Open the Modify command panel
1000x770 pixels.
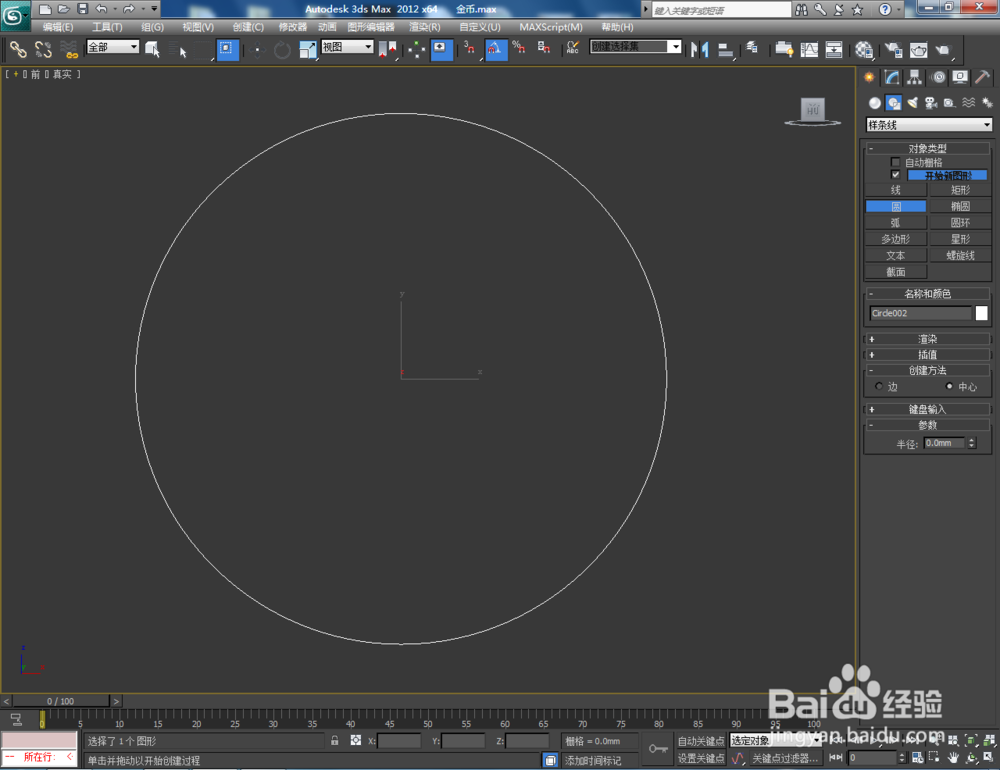[x=890, y=78]
